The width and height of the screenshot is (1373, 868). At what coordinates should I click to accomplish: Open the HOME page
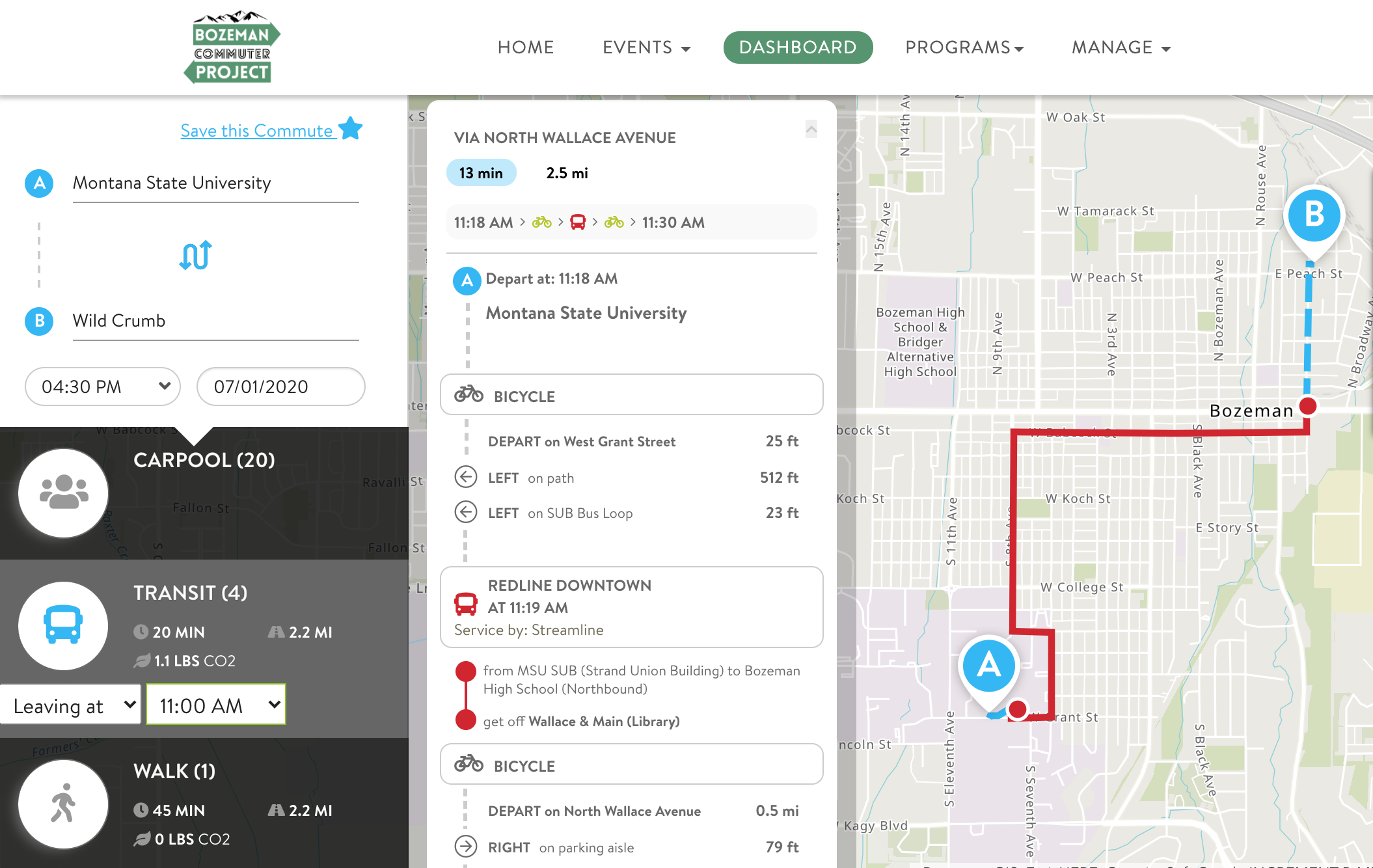pyautogui.click(x=526, y=47)
